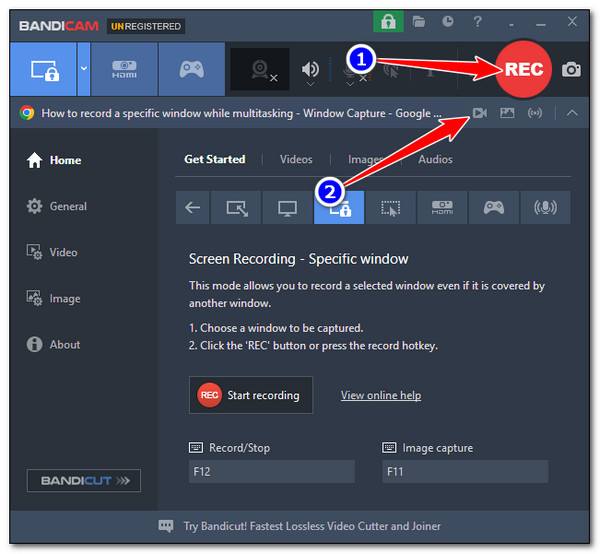Select fullscreen monitor recording mode icon
The width and height of the screenshot is (600, 554).
click(287, 207)
